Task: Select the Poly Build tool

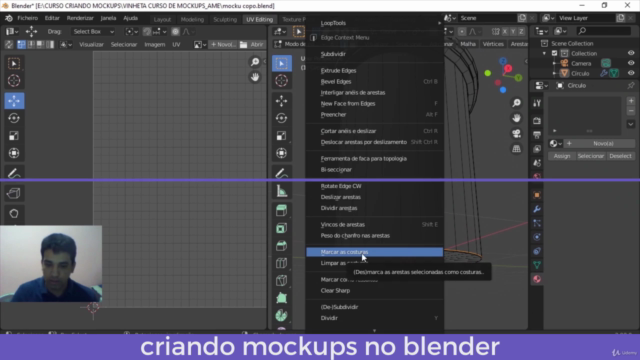Action: pos(282,298)
